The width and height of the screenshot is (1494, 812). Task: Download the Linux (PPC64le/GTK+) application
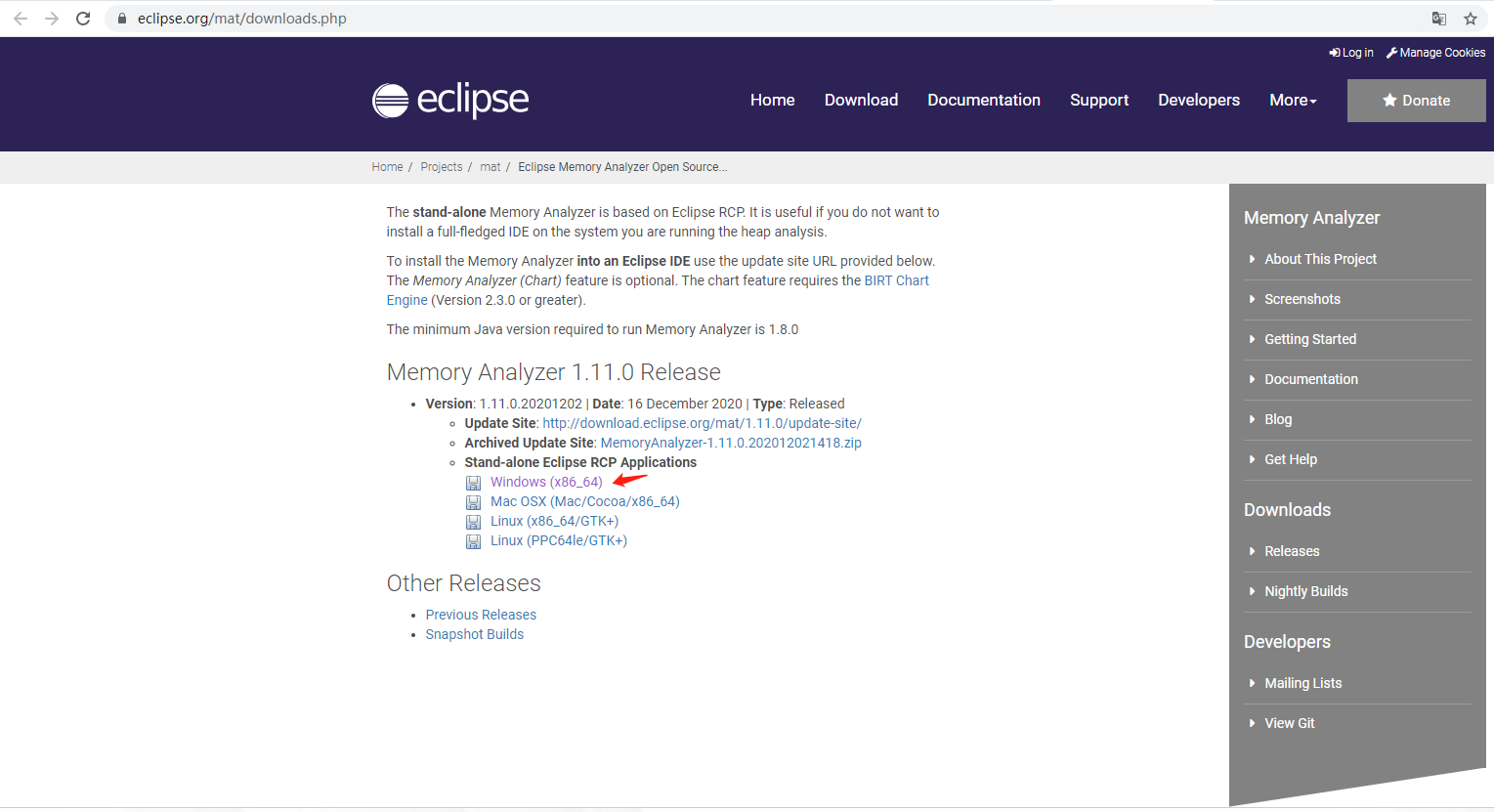559,540
